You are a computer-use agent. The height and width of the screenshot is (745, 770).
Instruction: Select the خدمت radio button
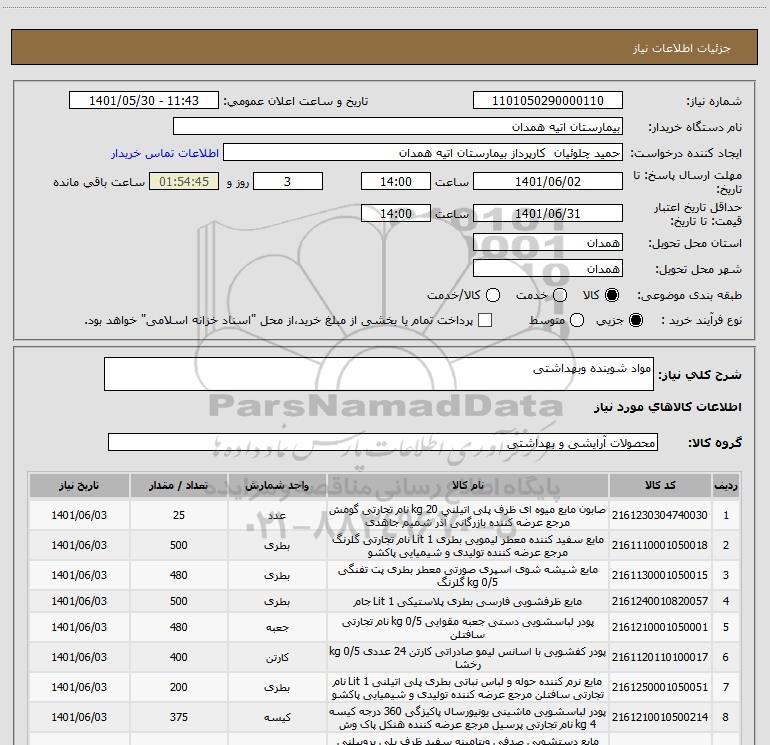pyautogui.click(x=560, y=295)
